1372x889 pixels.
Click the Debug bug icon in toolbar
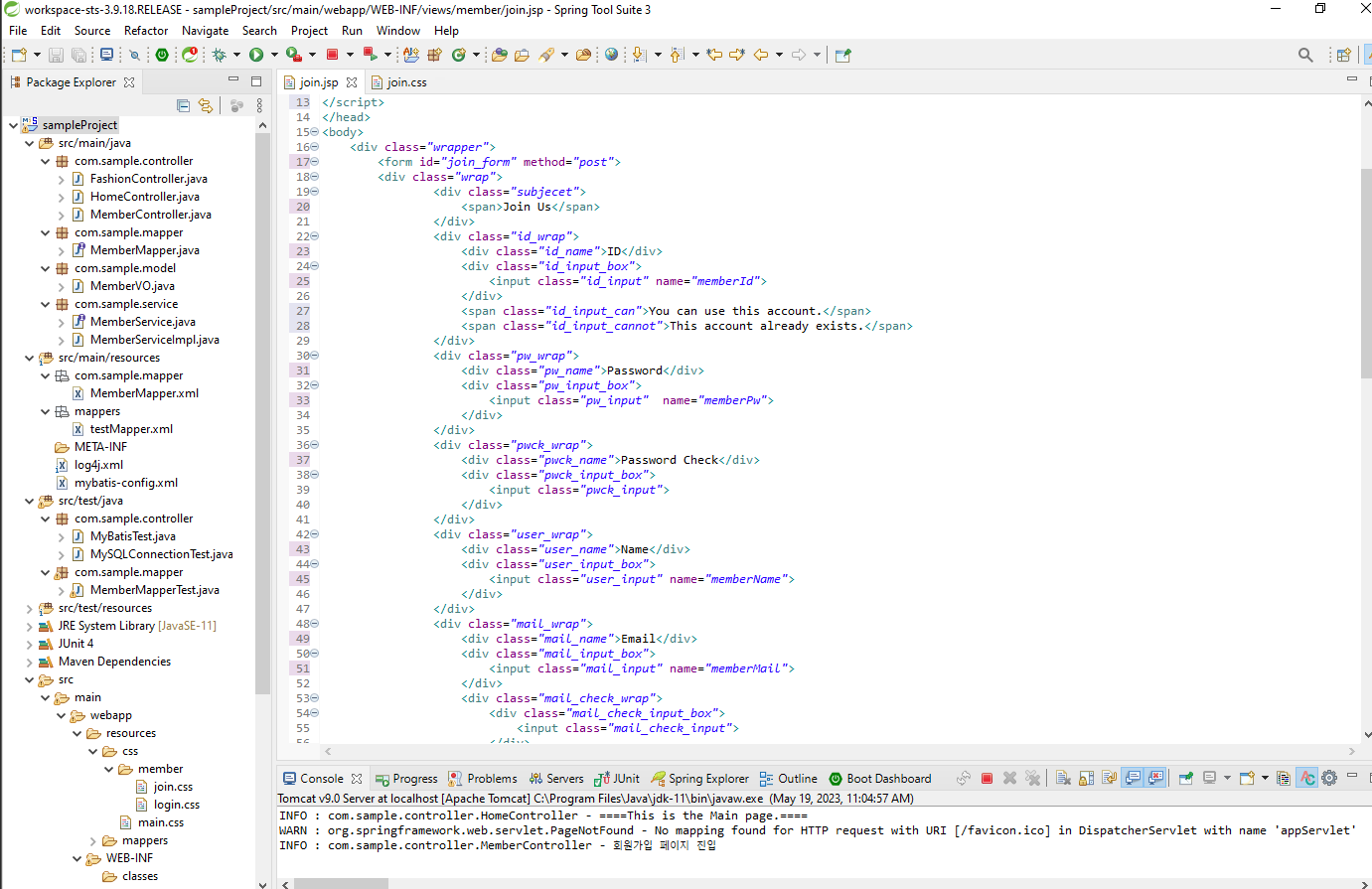220,55
